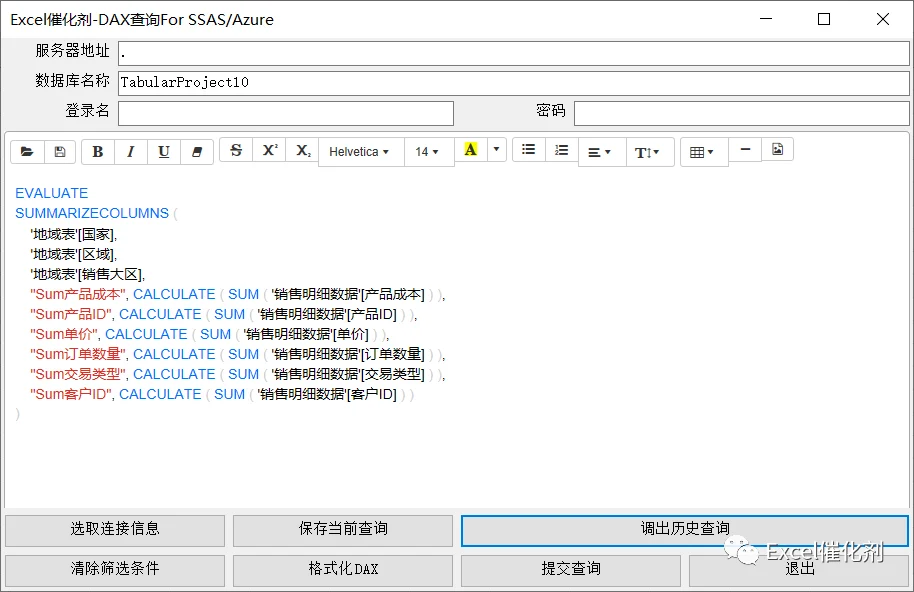This screenshot has width=914, height=592.
Task: Click the 格式化DAX button
Action: click(343, 569)
